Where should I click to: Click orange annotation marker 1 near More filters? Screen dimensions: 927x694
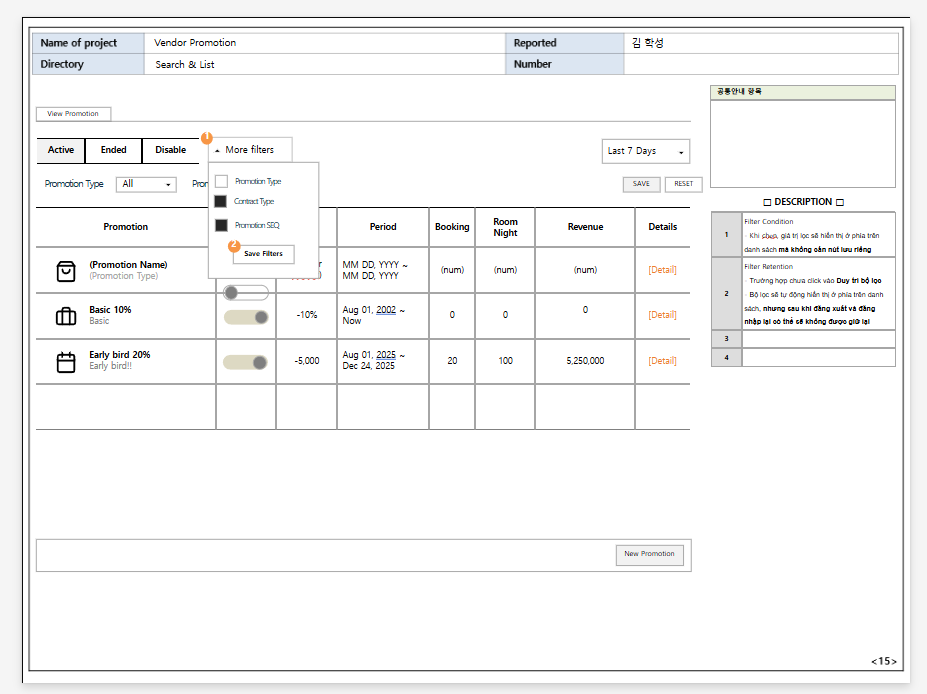(207, 137)
